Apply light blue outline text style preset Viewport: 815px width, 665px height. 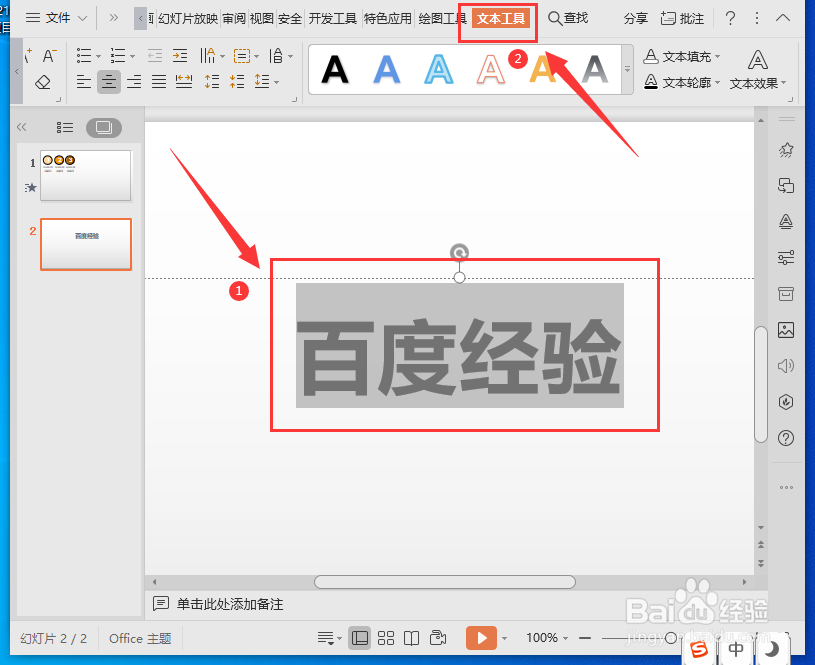click(439, 69)
